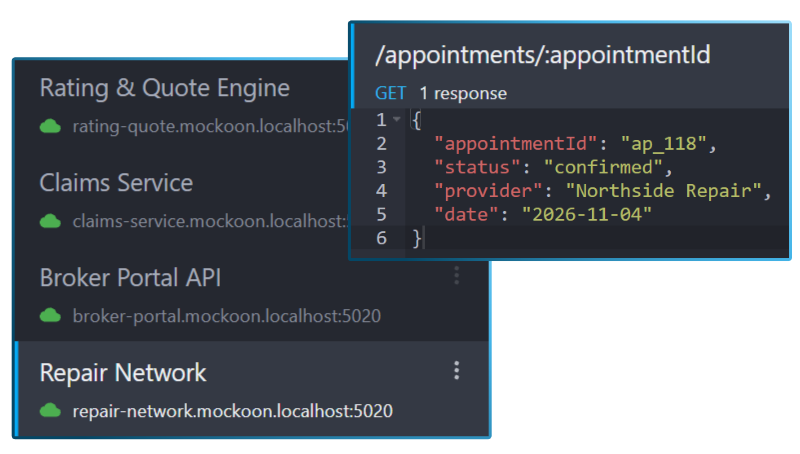Click the "appointmentId" key in JSON
The width and height of the screenshot is (800, 454).
coord(516,144)
